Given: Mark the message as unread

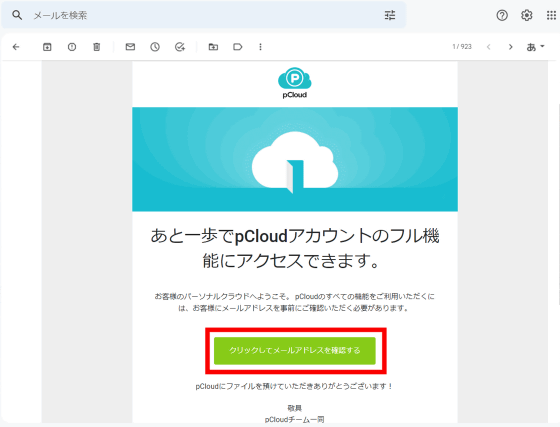Looking at the screenshot, I should 130,47.
